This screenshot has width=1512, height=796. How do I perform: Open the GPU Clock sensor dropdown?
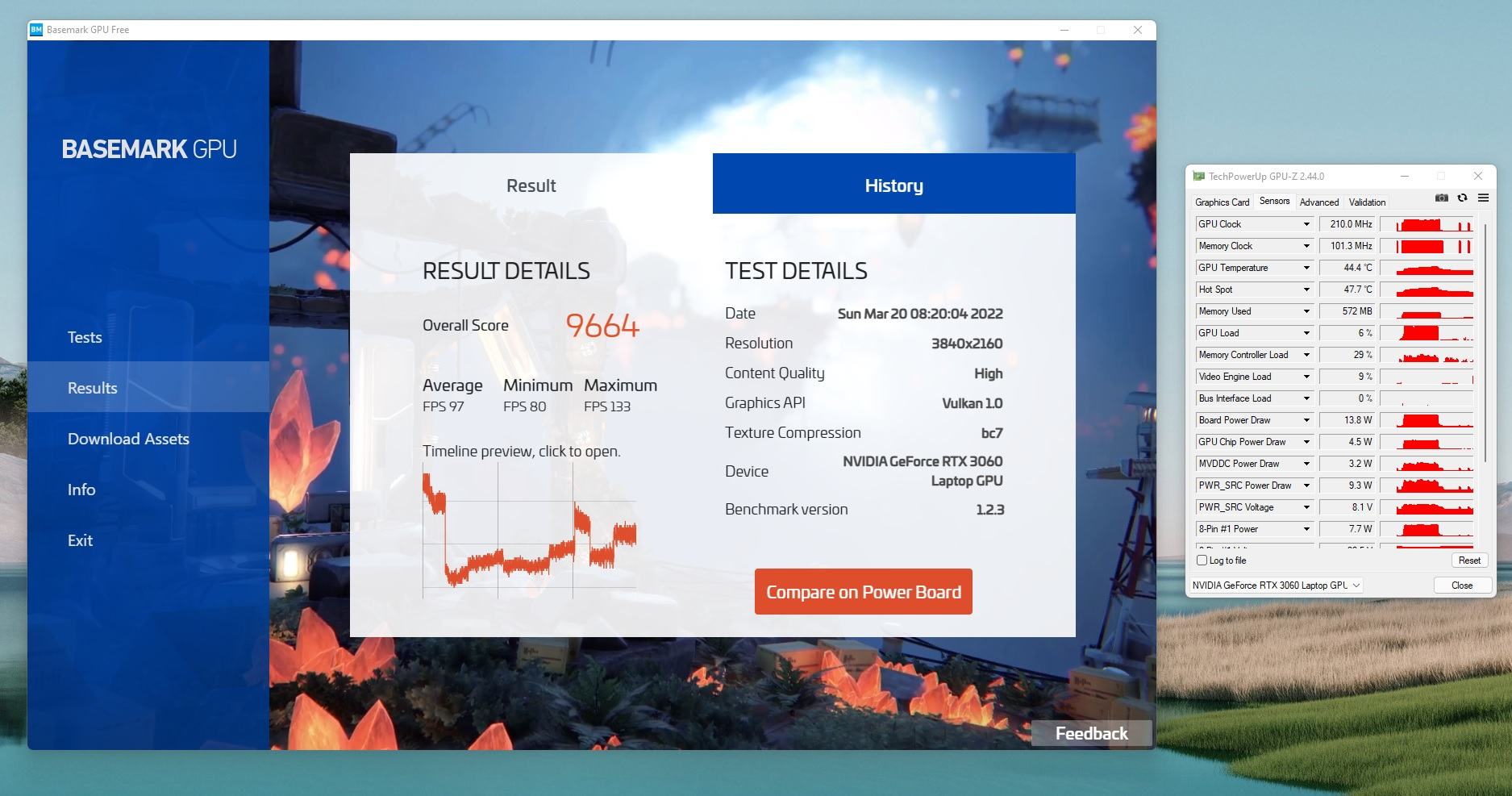coord(1306,224)
